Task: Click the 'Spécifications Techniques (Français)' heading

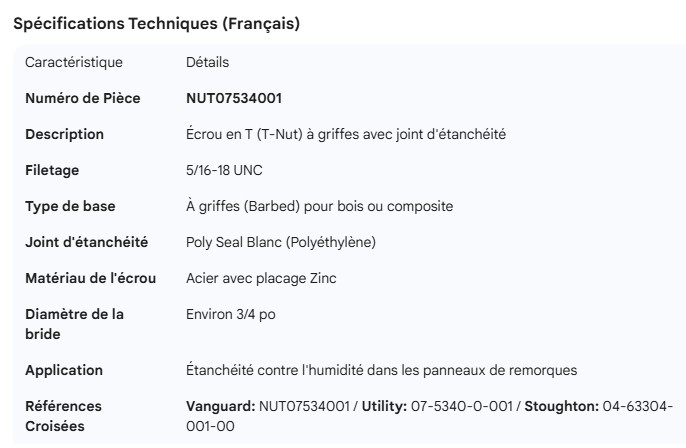Action: click(x=156, y=24)
